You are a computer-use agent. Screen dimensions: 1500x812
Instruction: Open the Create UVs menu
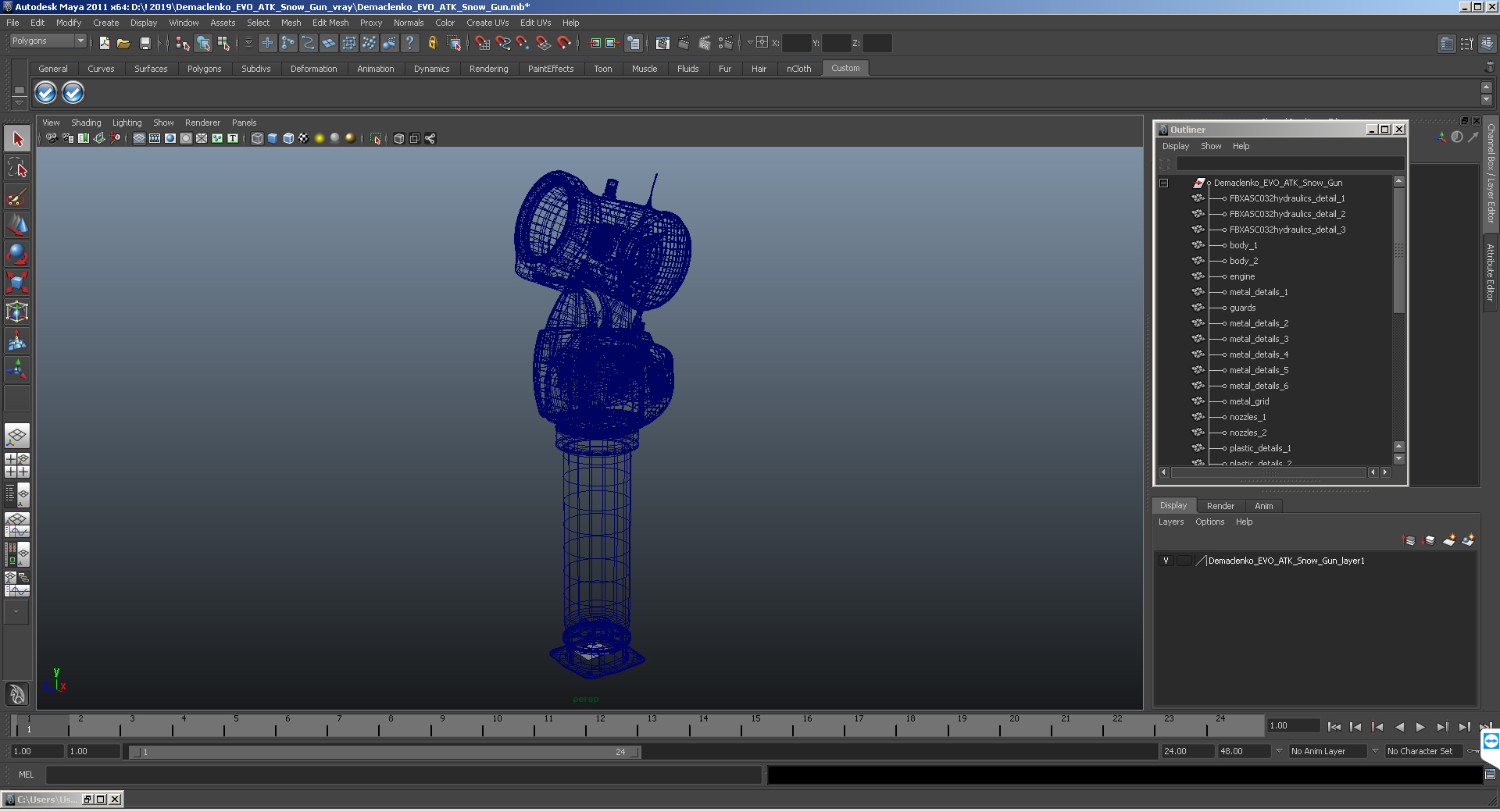coord(487,23)
